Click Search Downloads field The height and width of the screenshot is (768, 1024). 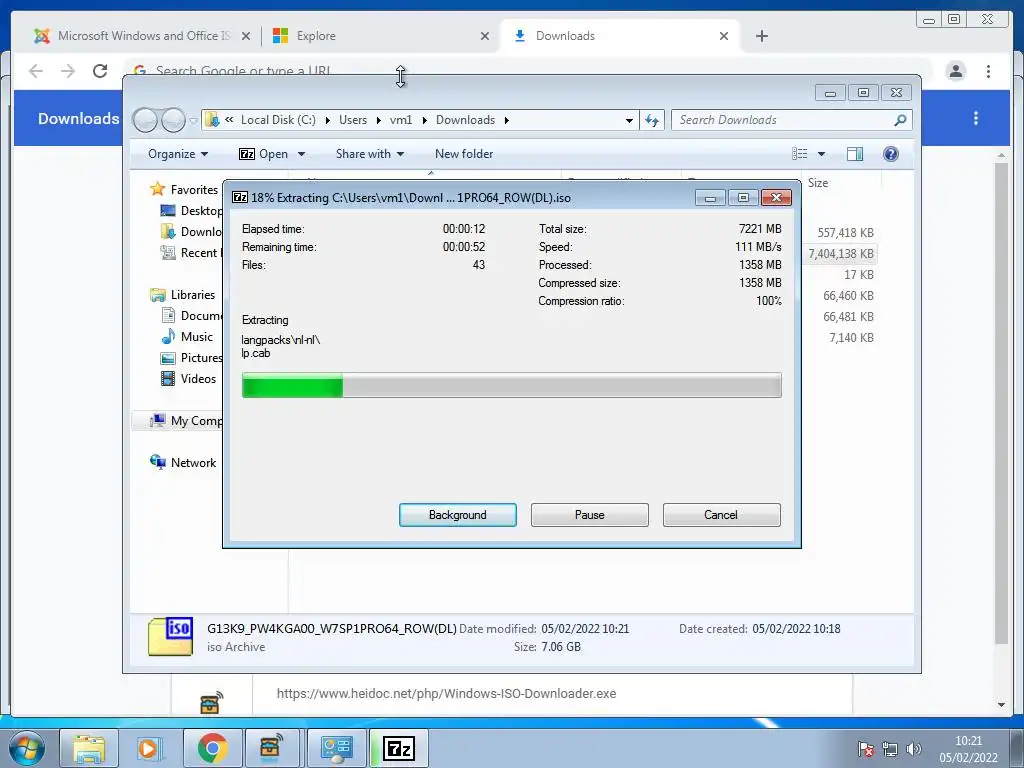coord(784,120)
